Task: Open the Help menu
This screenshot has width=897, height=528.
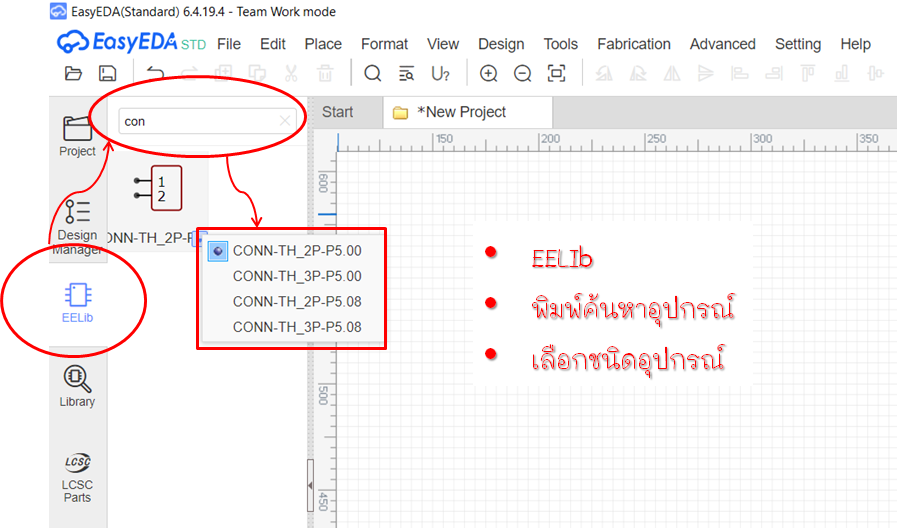Action: (x=855, y=44)
